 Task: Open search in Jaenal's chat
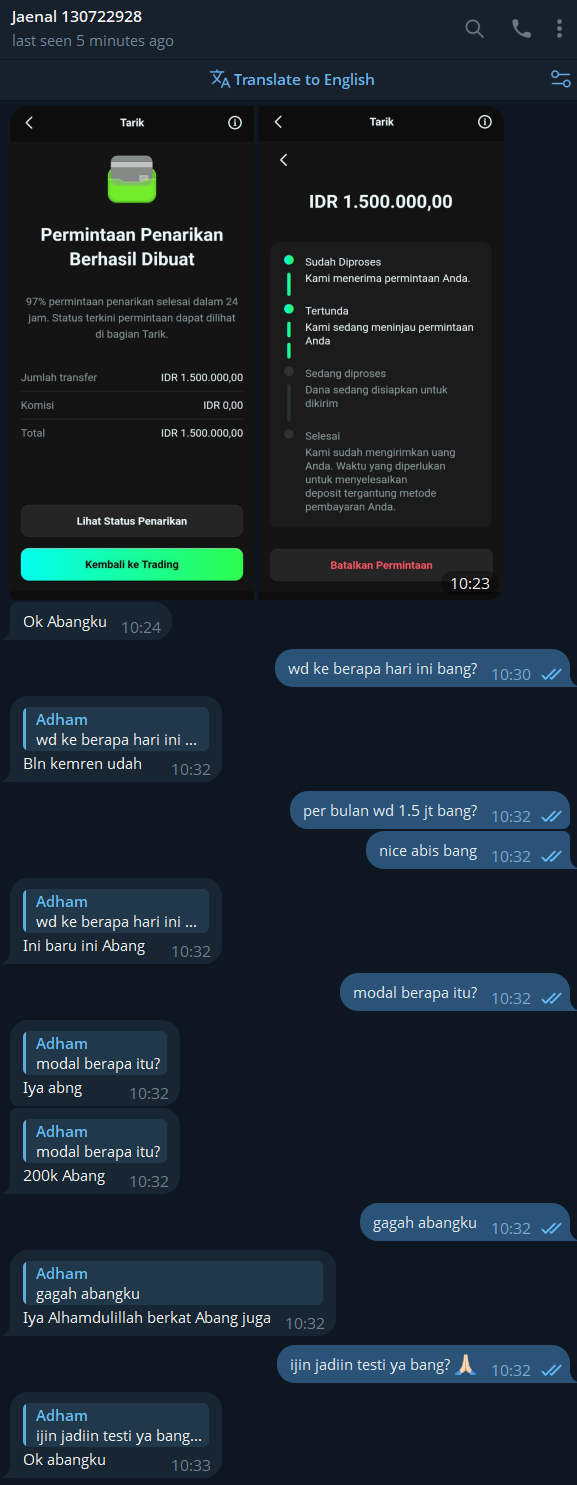click(475, 29)
